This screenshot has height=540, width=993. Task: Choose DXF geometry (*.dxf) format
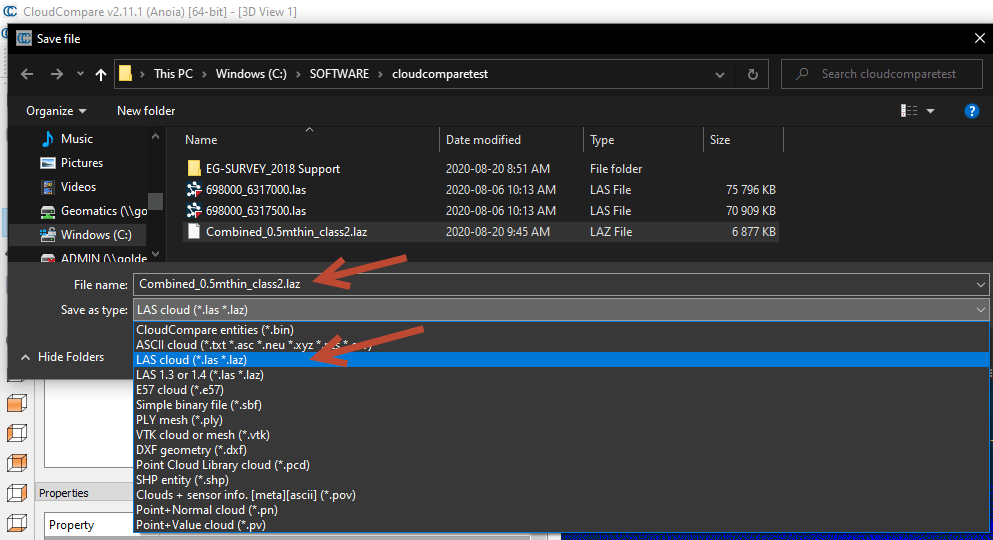tap(562, 450)
